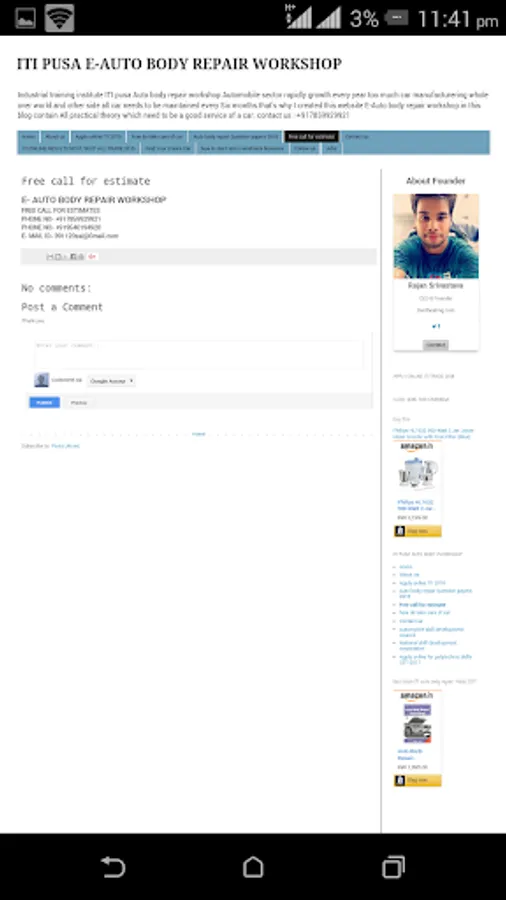Open the recent apps overview icon
Viewport: 506px width, 900px height.
393,867
